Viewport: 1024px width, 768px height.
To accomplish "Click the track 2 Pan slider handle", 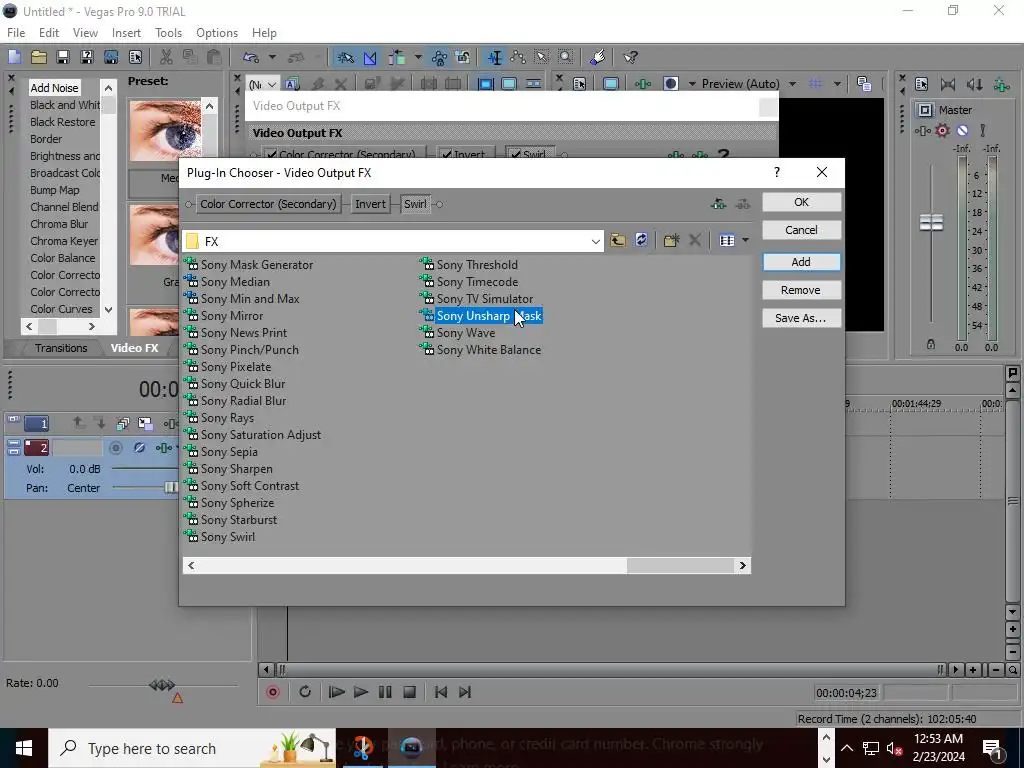I will (171, 488).
